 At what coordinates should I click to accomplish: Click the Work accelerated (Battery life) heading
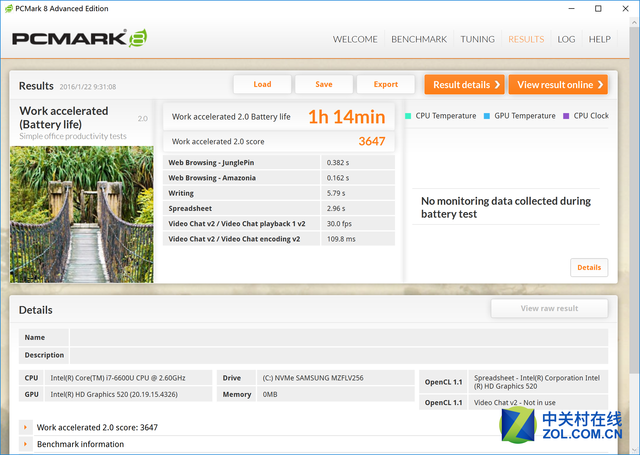pyautogui.click(x=64, y=118)
